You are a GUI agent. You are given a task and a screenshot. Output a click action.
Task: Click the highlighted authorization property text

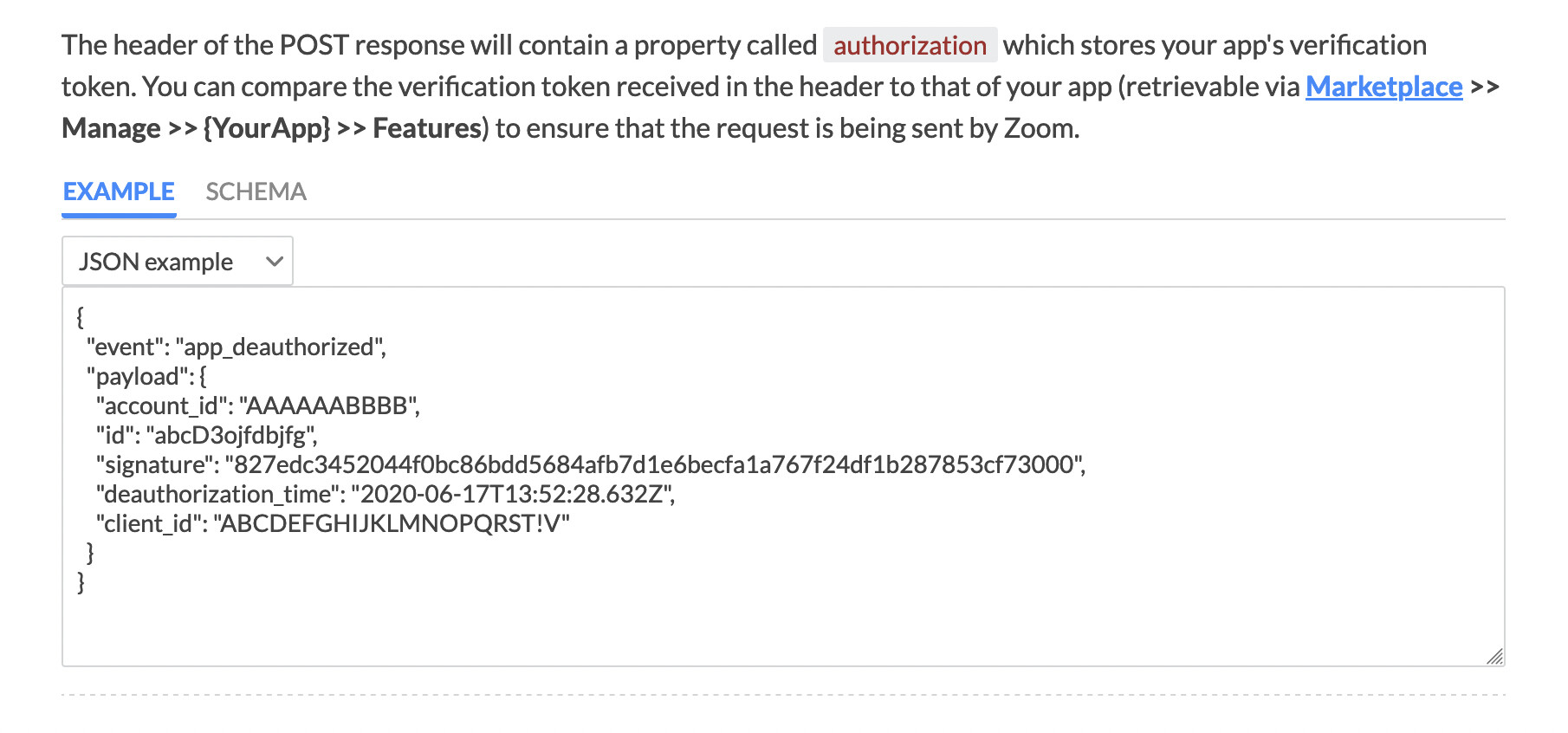tap(910, 45)
